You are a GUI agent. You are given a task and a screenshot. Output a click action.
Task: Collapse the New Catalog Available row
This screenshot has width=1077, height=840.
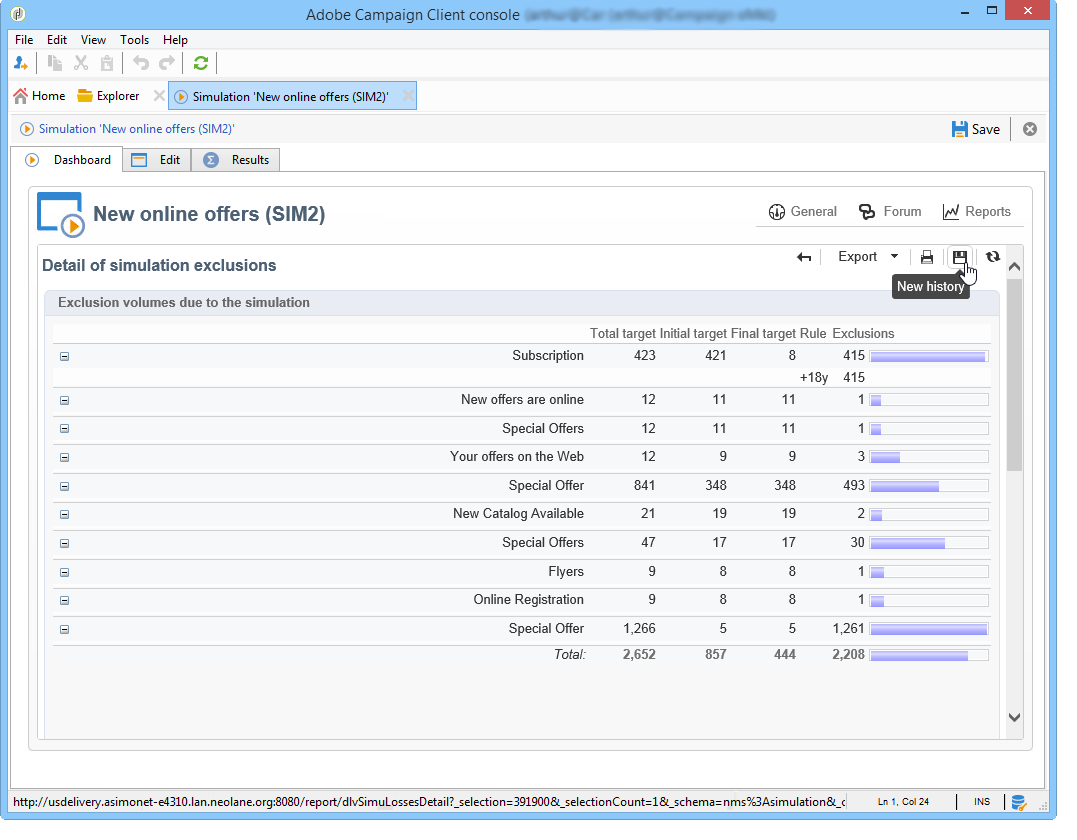coord(65,514)
